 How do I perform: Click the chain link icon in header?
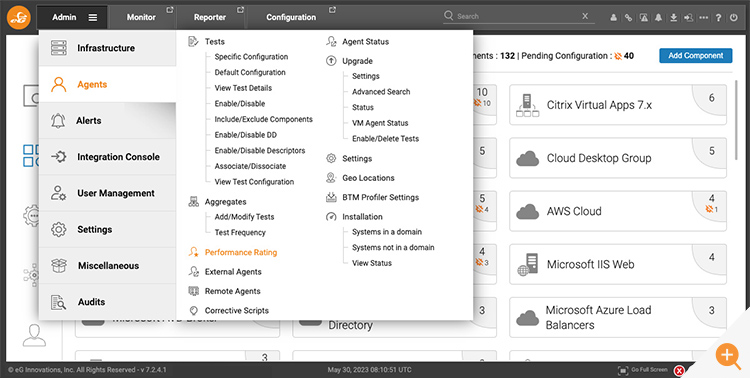click(x=629, y=18)
